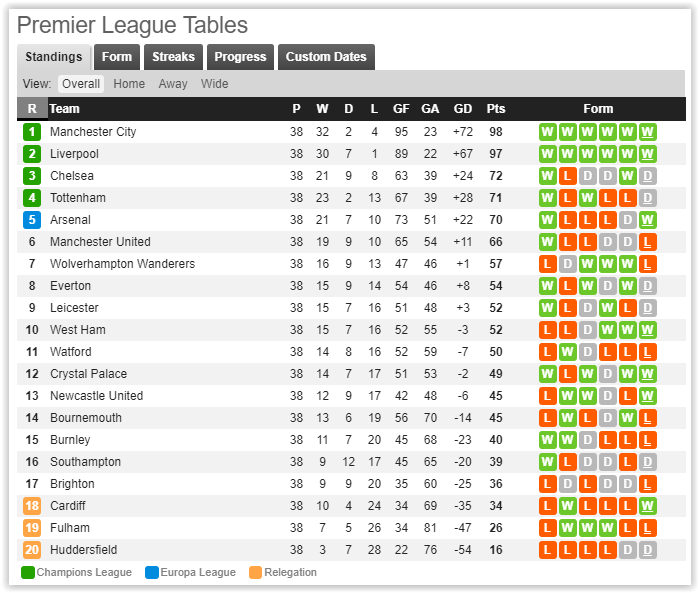Sort table by GD column header
Screen dimensions: 699x593
click(462, 109)
